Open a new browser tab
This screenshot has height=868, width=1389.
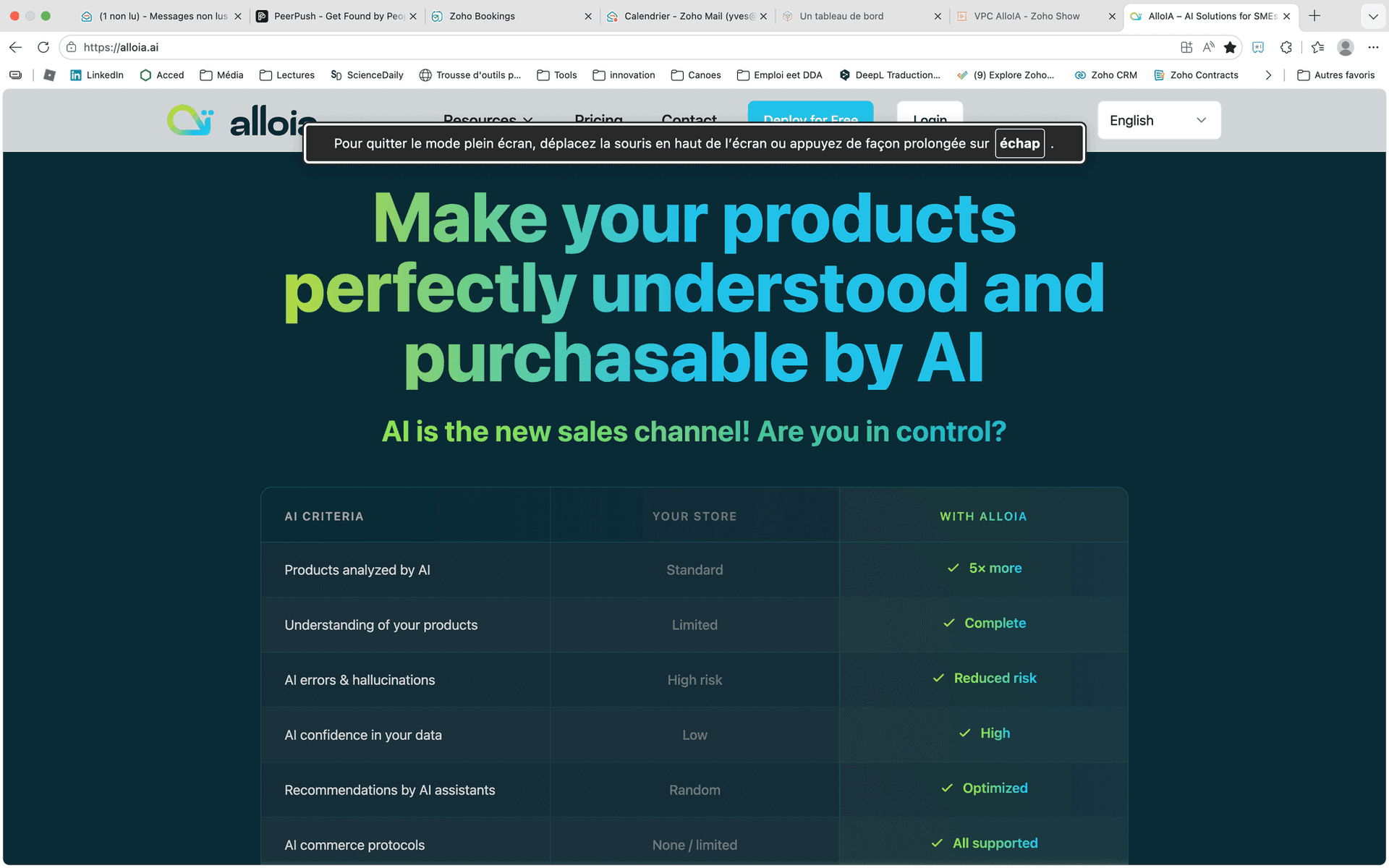1314,16
